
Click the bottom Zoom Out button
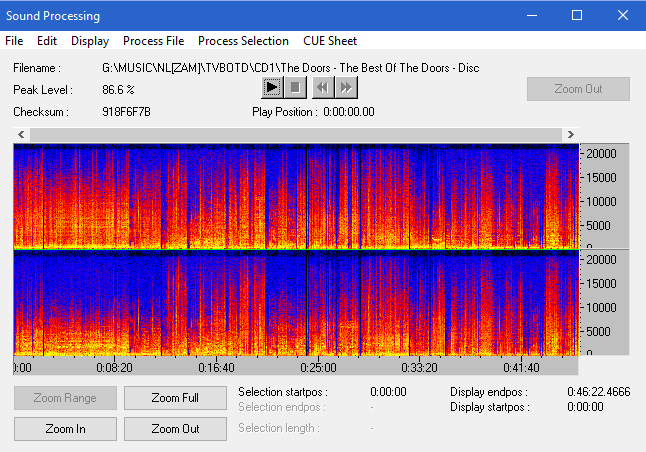click(x=175, y=429)
